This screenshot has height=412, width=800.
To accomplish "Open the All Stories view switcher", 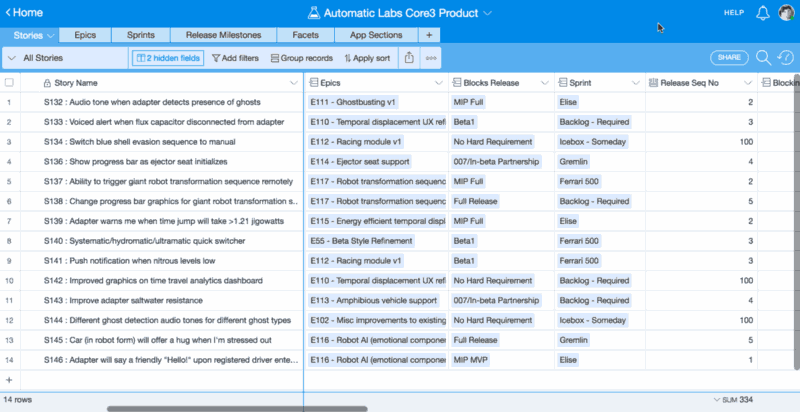I will [x=65, y=58].
